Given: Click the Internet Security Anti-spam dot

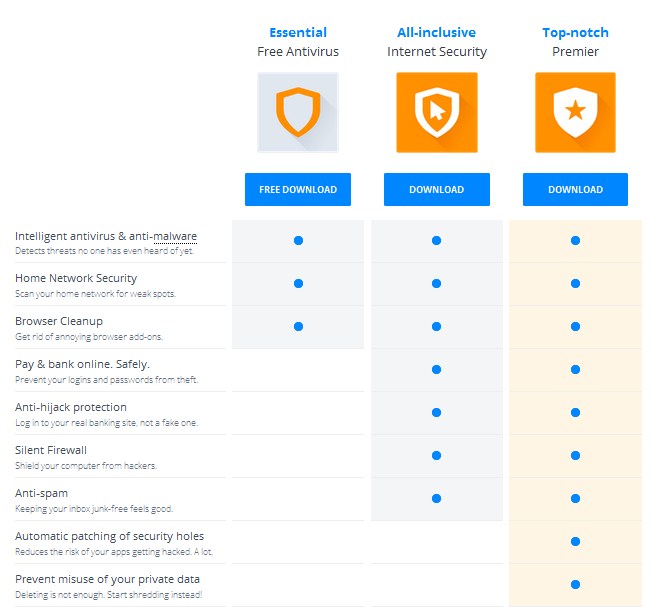Looking at the screenshot, I should point(436,498).
